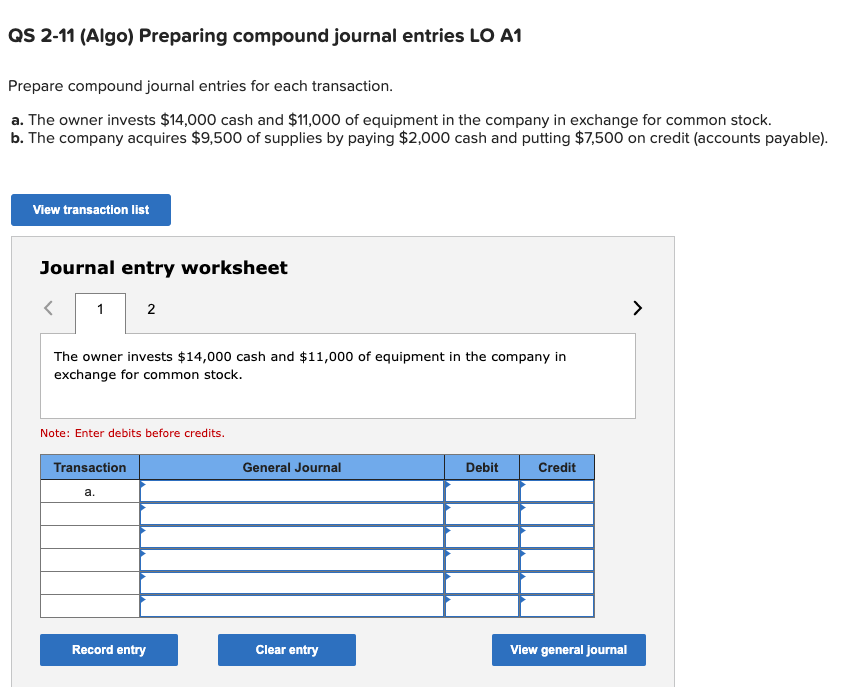Click View general journal

[x=568, y=649]
